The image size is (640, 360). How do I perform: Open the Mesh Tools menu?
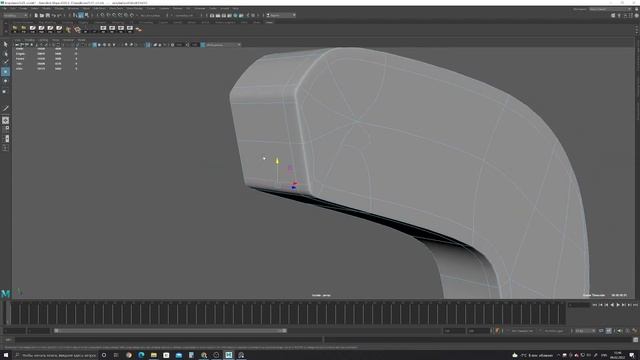(x=116, y=9)
